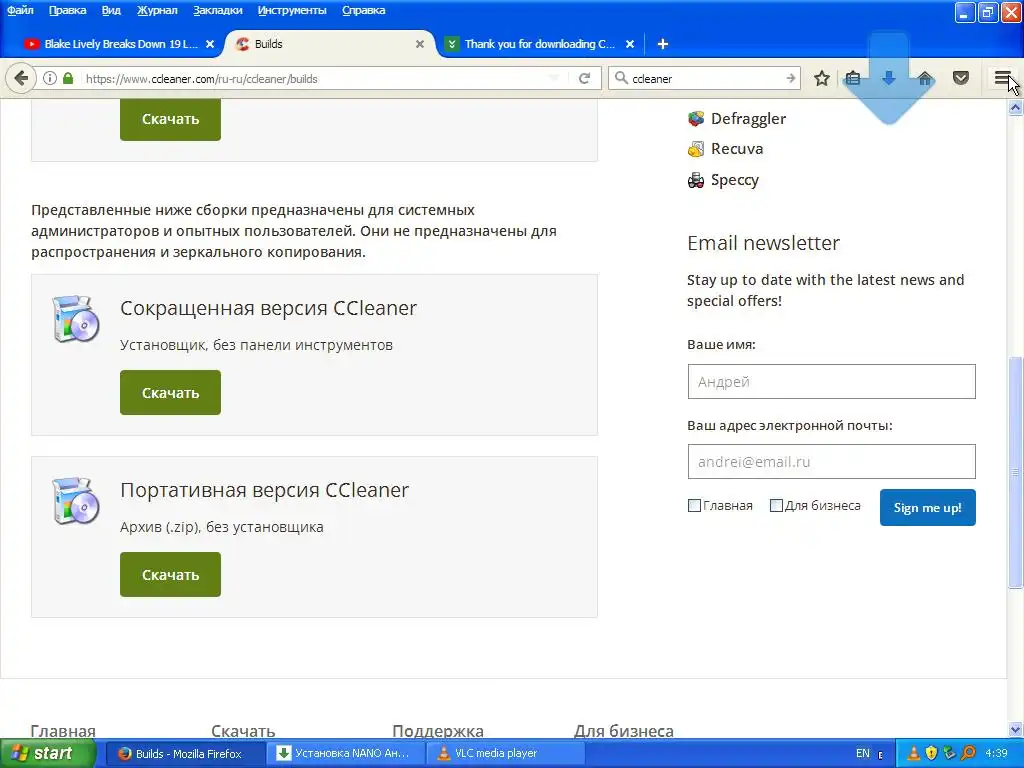The width and height of the screenshot is (1024, 768).
Task: Click the installer icon beside Сокращенная версия CCleaner
Action: pyautogui.click(x=76, y=319)
